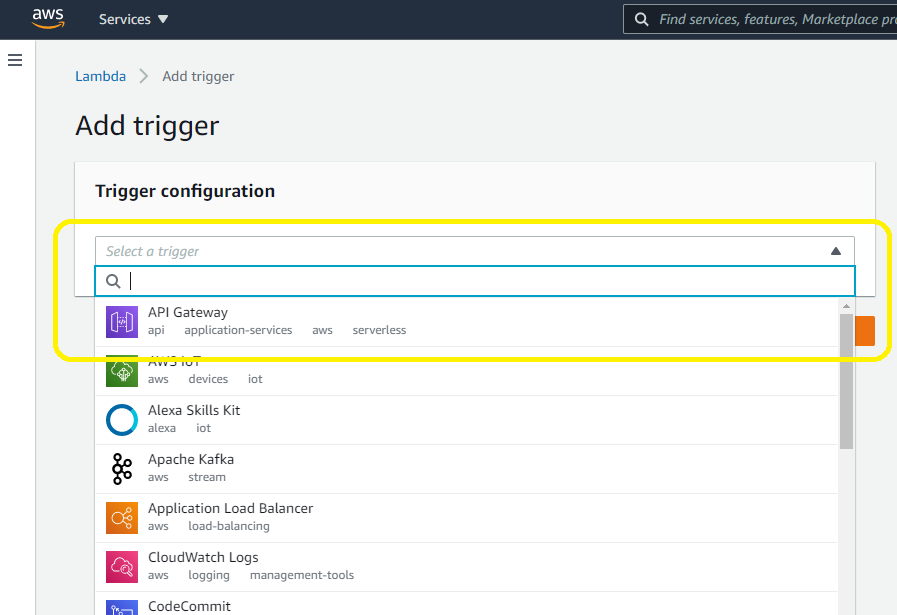Click the 'alexa' tag text
897x615 pixels.
162,428
